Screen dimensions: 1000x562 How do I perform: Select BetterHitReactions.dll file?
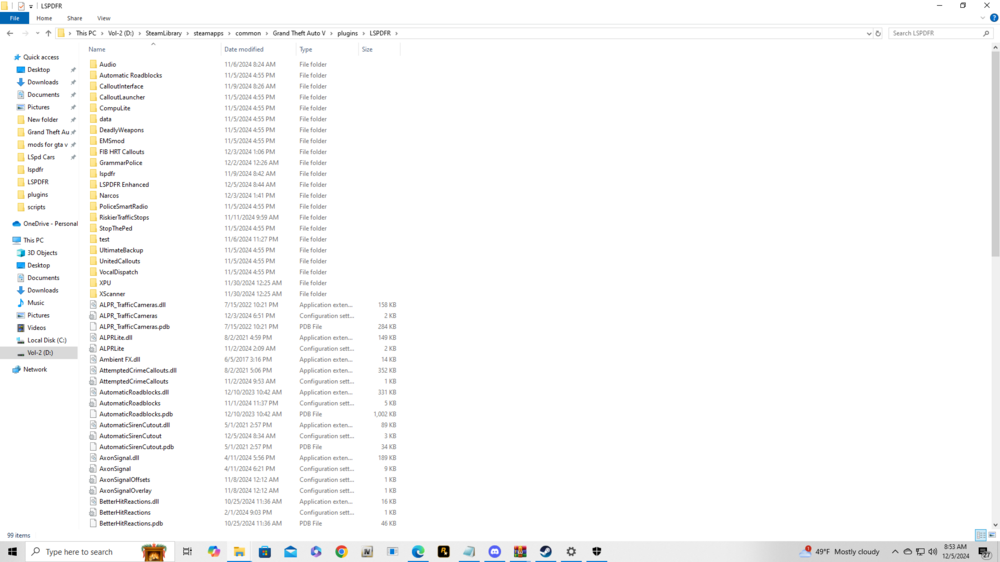pos(129,501)
